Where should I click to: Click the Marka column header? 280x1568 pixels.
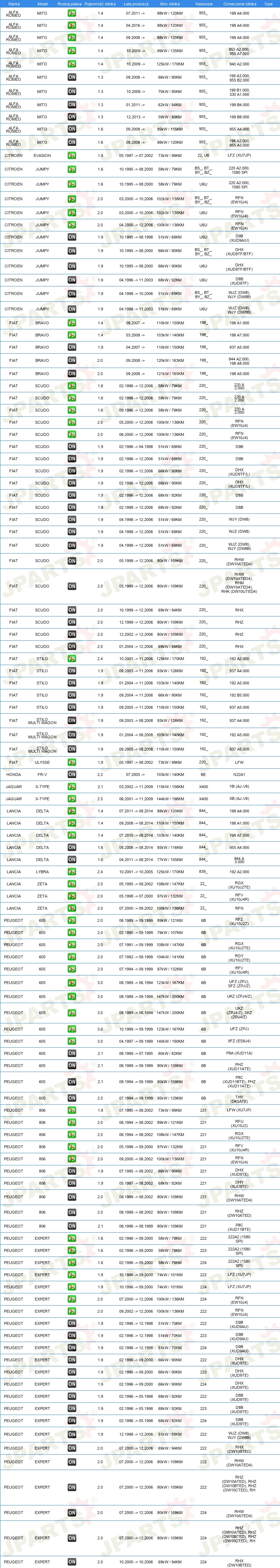pos(13,4)
